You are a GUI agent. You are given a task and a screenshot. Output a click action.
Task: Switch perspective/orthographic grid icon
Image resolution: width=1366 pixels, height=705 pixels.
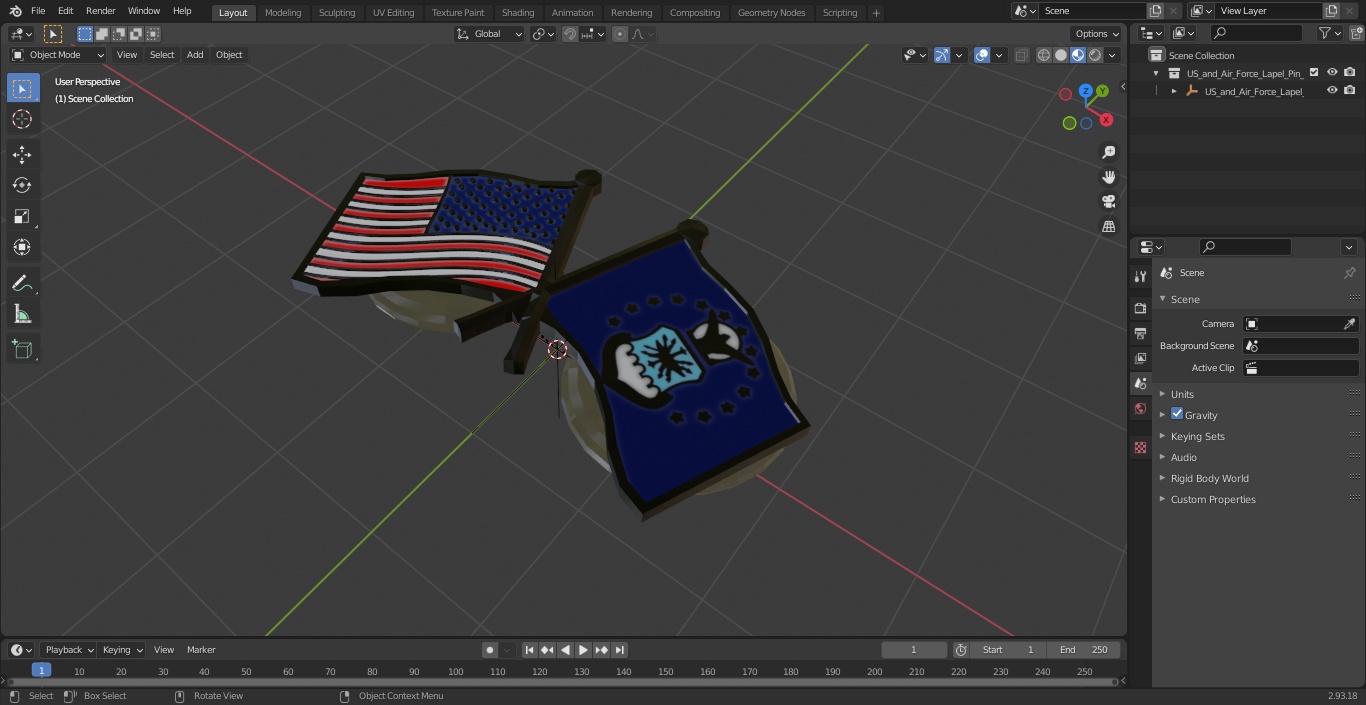(1108, 227)
